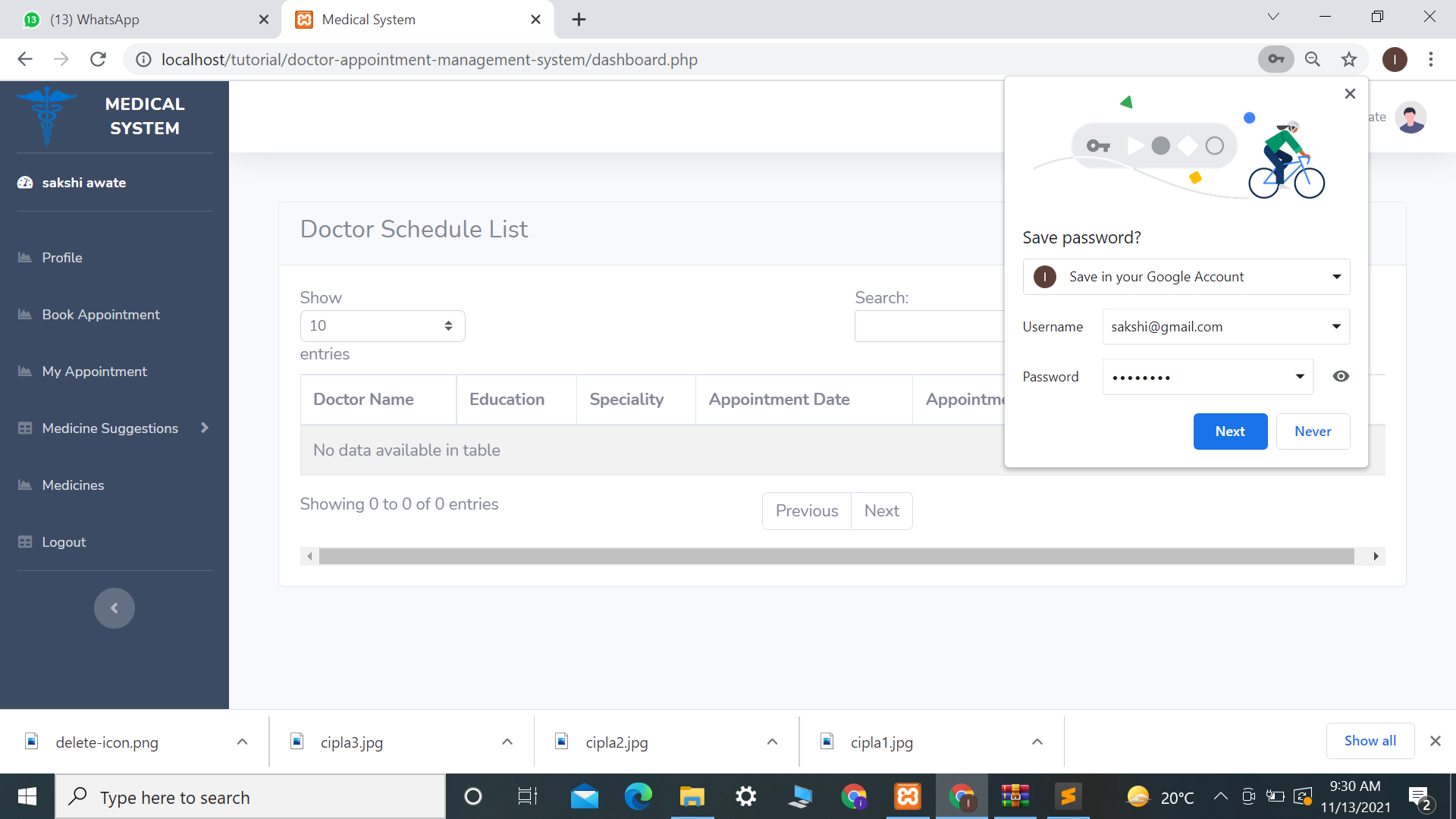This screenshot has width=1456, height=819.
Task: Open File Explorer from the taskbar
Action: (x=692, y=796)
